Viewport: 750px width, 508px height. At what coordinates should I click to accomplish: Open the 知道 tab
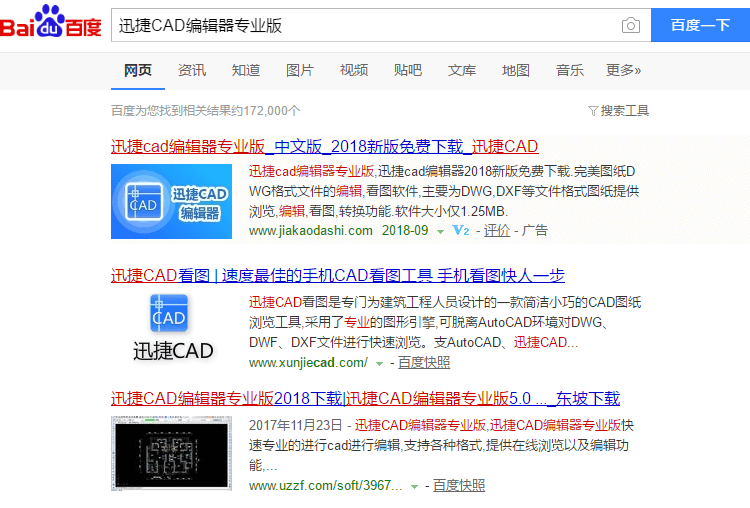click(246, 70)
